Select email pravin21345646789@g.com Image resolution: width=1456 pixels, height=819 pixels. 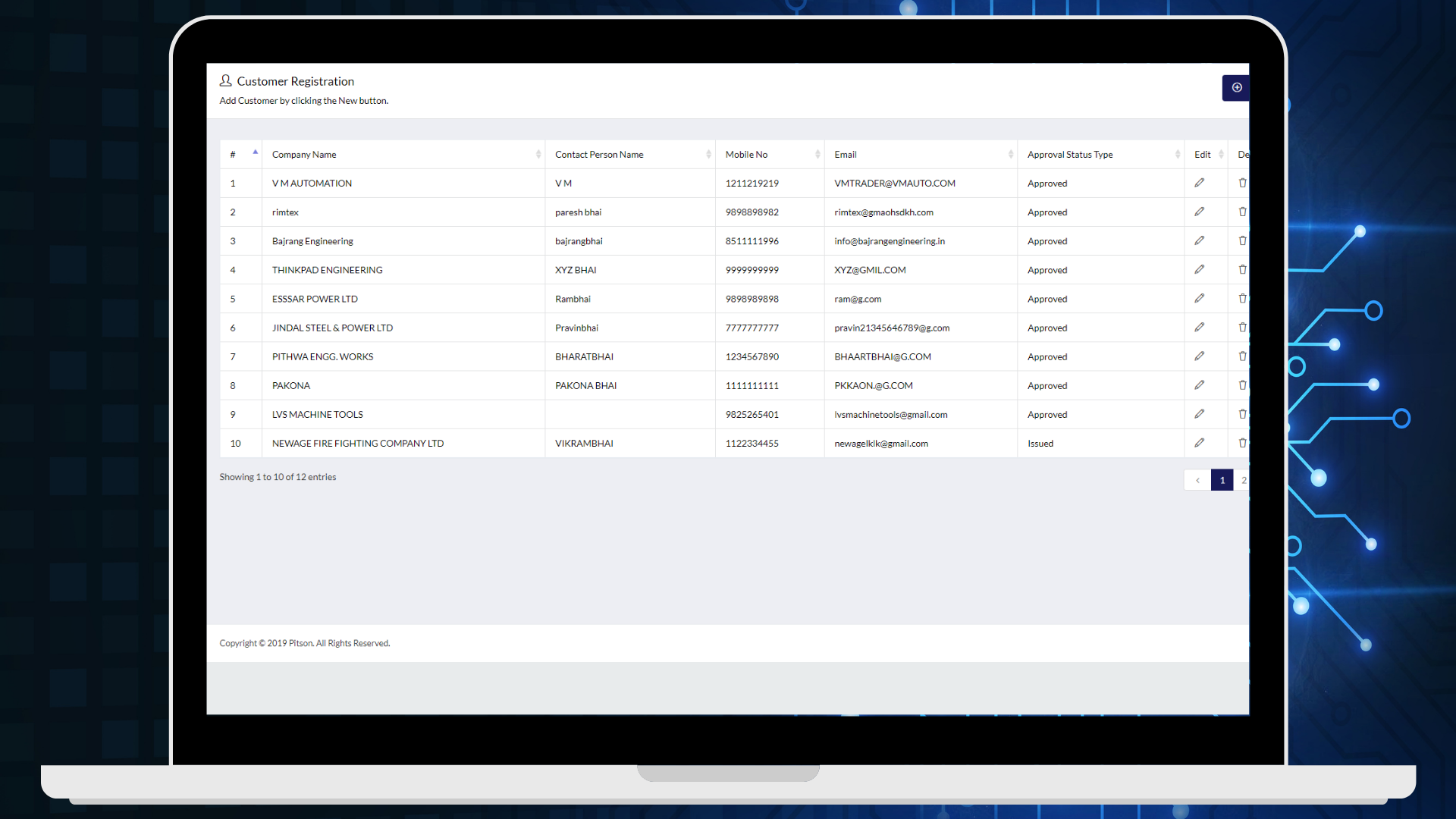[x=892, y=328]
